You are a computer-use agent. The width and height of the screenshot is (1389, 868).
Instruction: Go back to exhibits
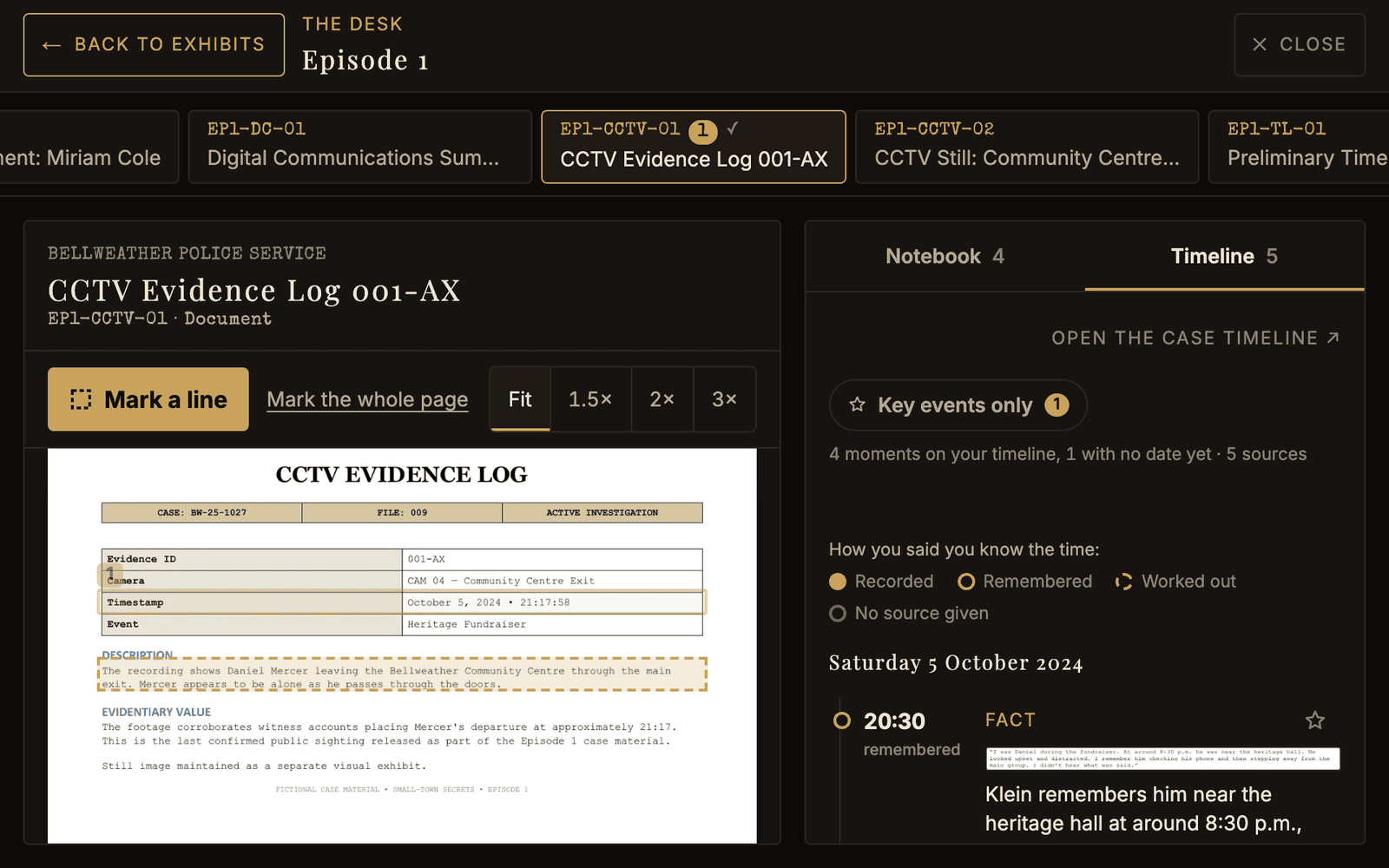point(154,44)
